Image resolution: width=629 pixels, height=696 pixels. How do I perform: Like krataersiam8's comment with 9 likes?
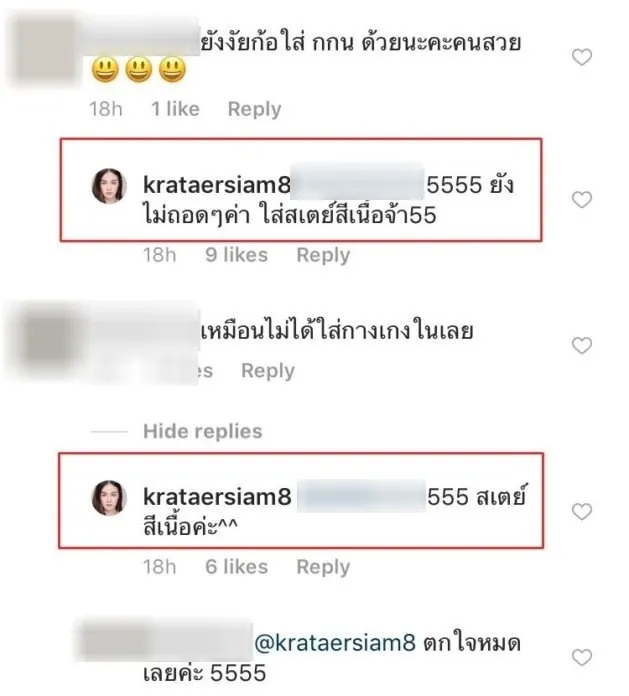582,199
